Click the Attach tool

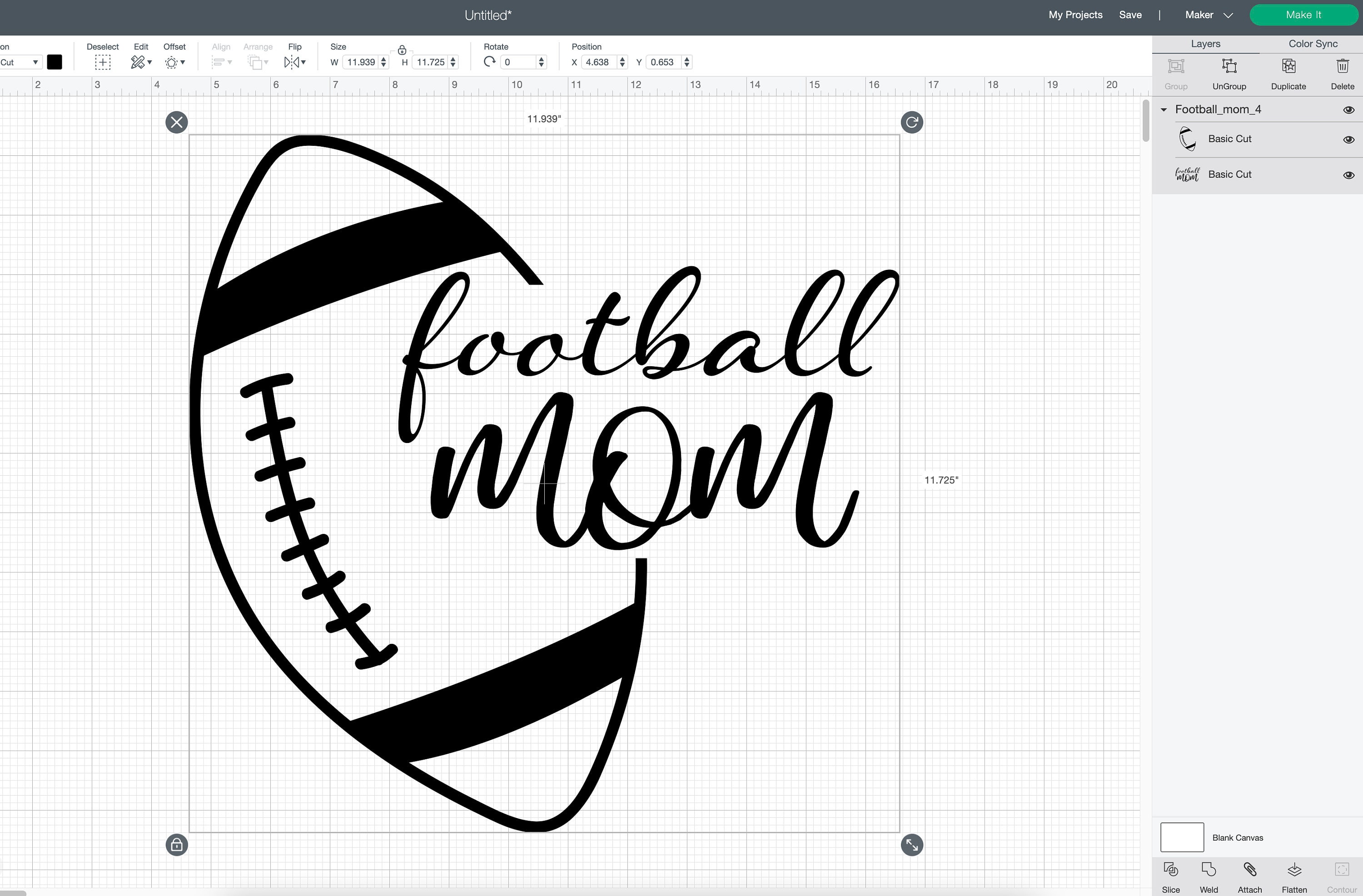point(1249,876)
